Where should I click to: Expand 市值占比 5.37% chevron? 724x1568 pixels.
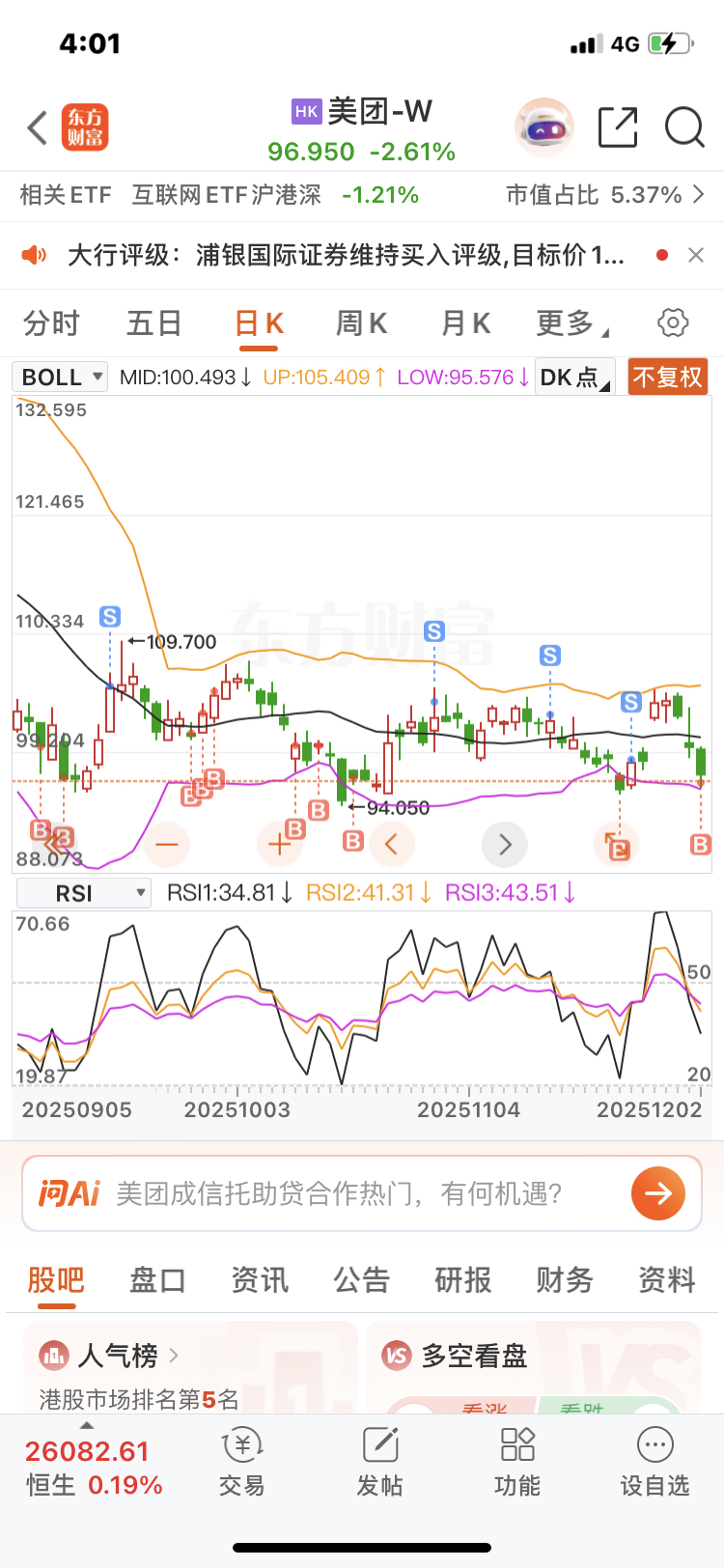pos(699,195)
